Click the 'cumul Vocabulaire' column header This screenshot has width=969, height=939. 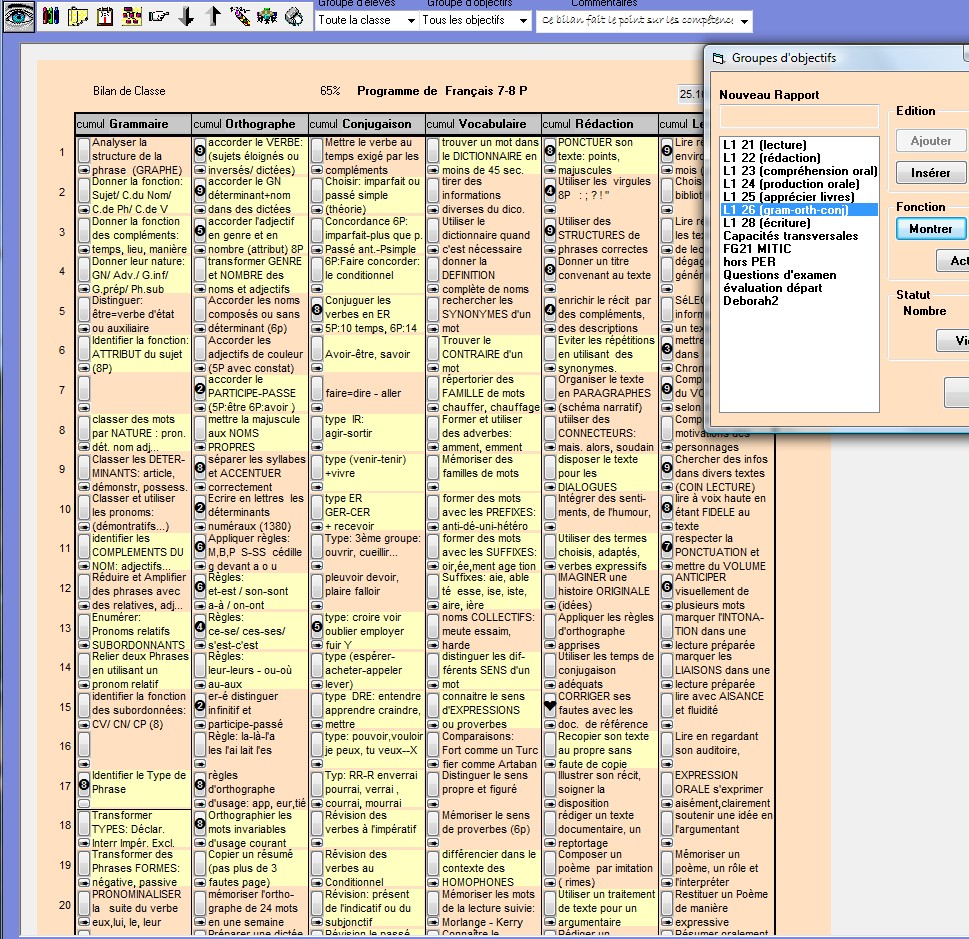pyautogui.click(x=483, y=124)
